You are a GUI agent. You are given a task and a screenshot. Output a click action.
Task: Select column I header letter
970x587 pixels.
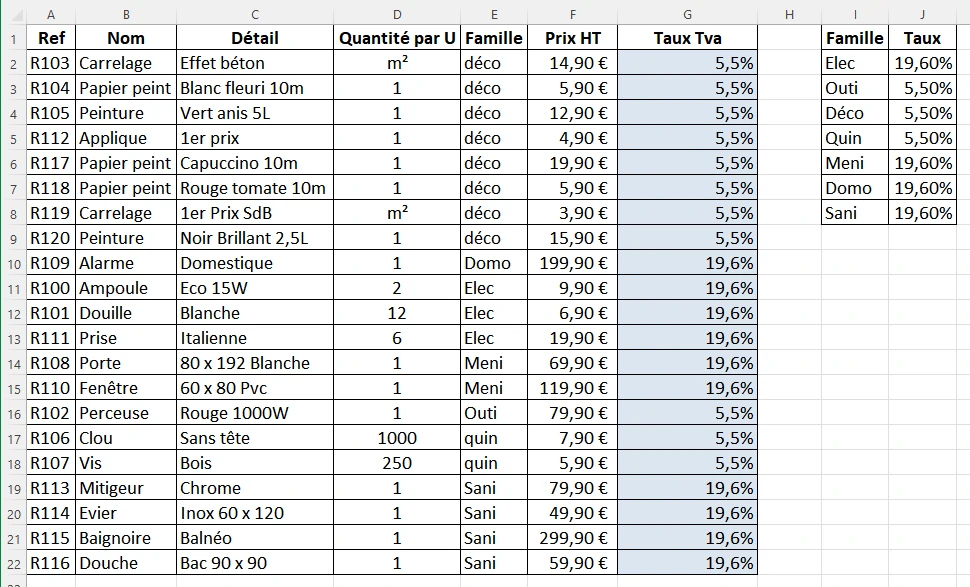(855, 14)
